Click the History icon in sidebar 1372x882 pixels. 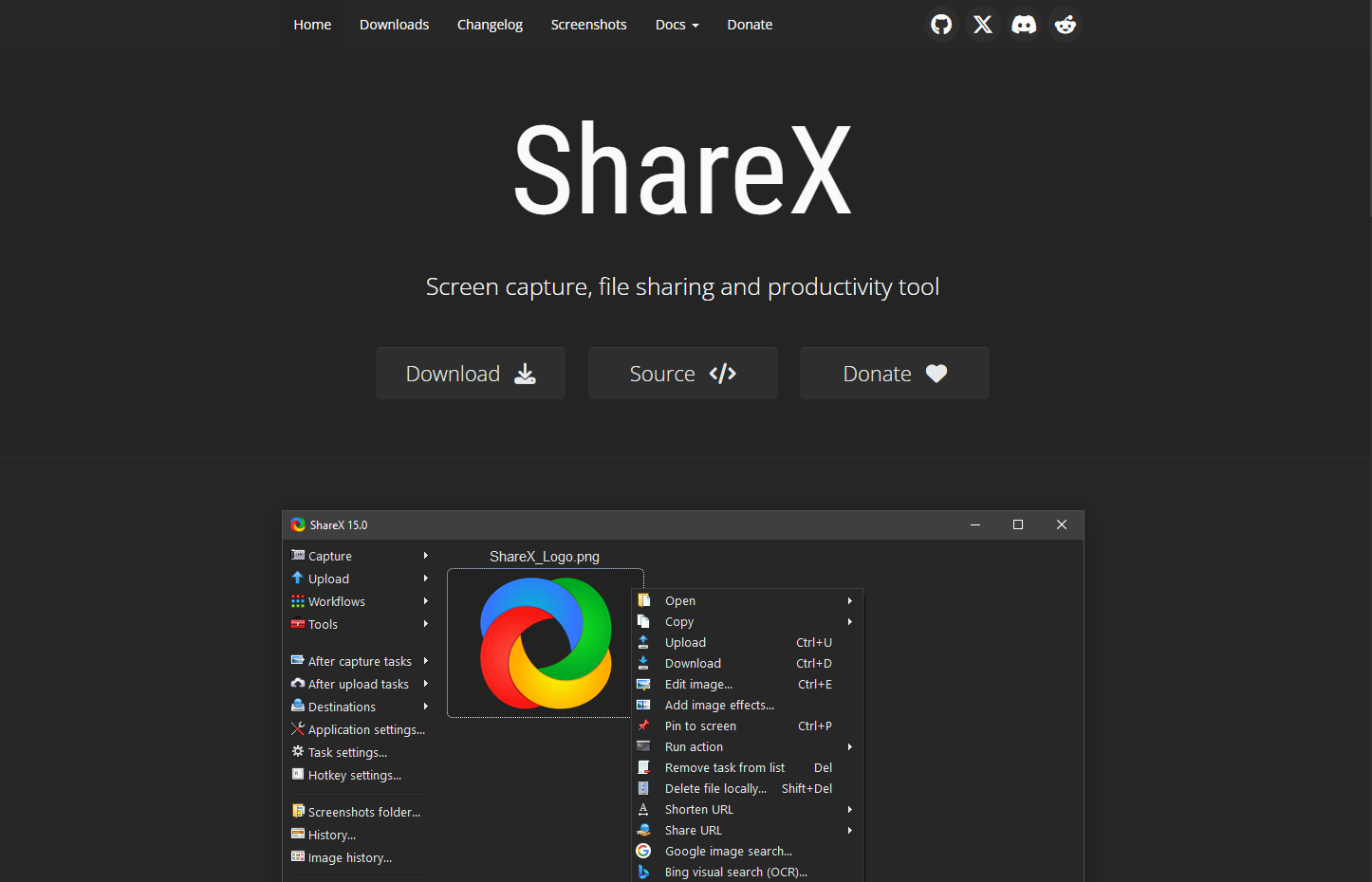pyautogui.click(x=298, y=834)
